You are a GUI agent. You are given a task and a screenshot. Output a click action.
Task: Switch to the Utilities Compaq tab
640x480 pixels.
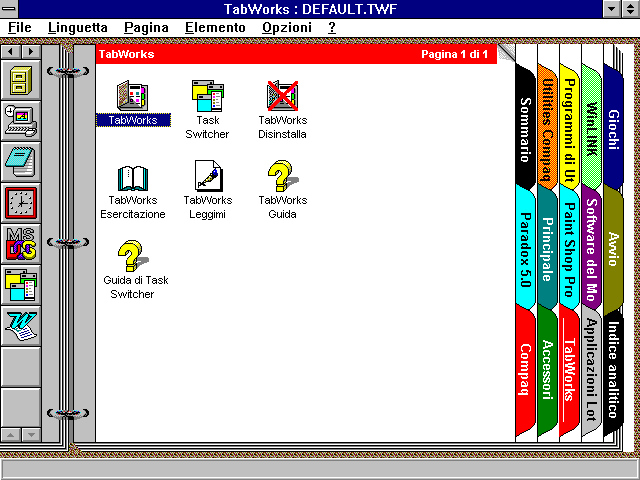547,129
